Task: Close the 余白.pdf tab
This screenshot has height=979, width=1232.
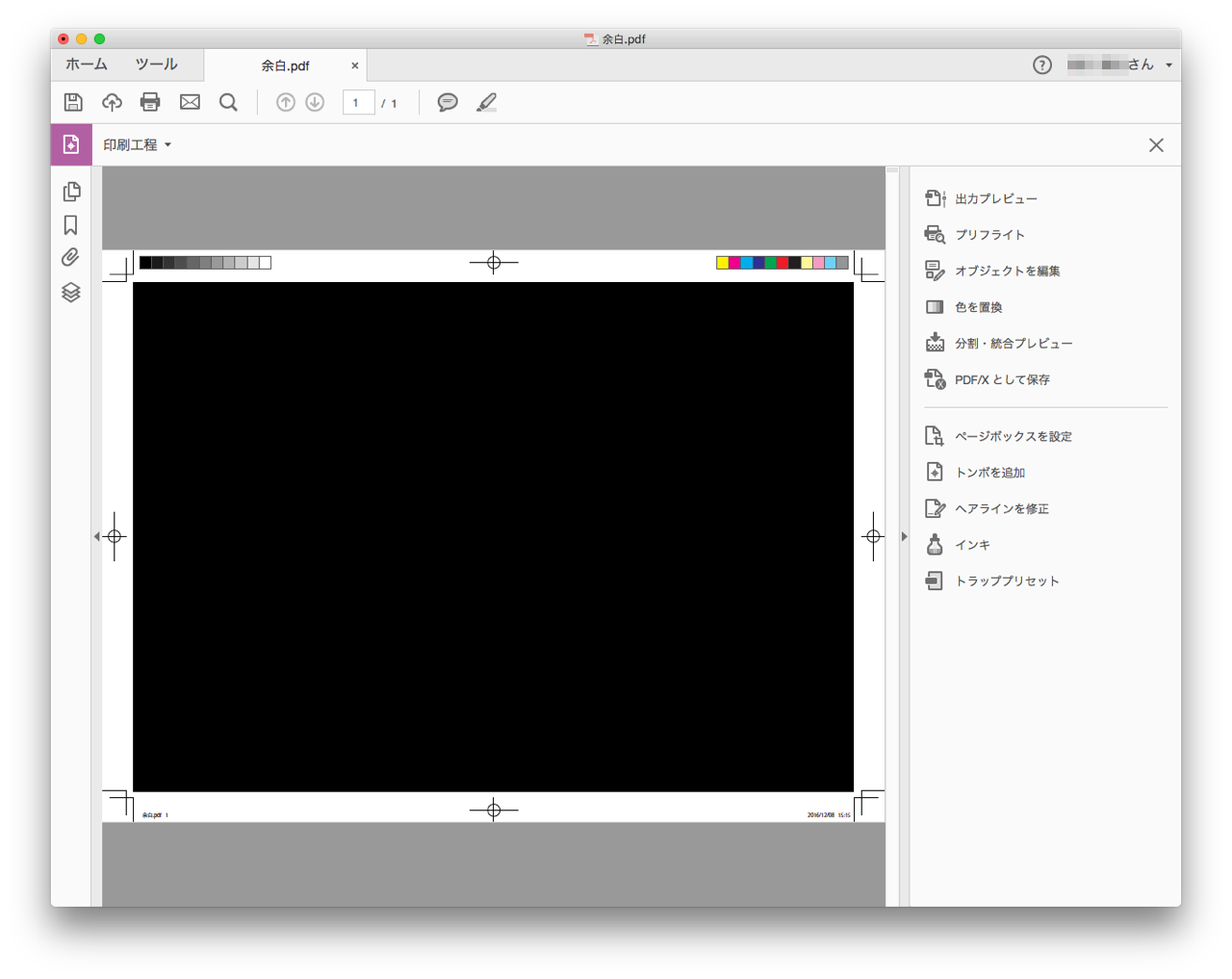Action: pos(355,65)
